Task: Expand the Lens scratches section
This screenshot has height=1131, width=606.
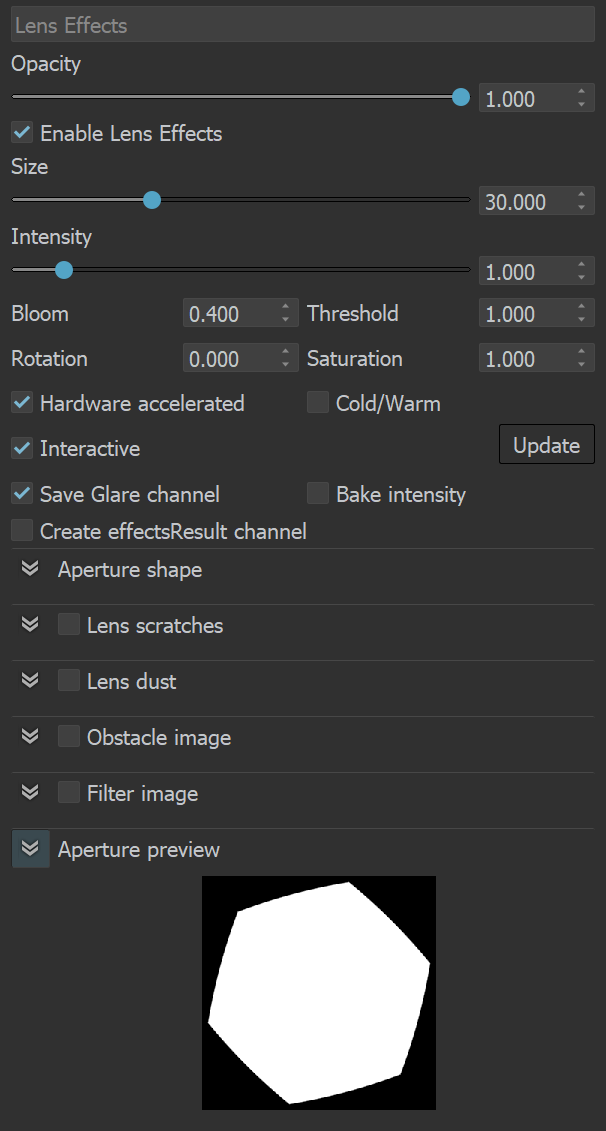Action: tap(29, 624)
